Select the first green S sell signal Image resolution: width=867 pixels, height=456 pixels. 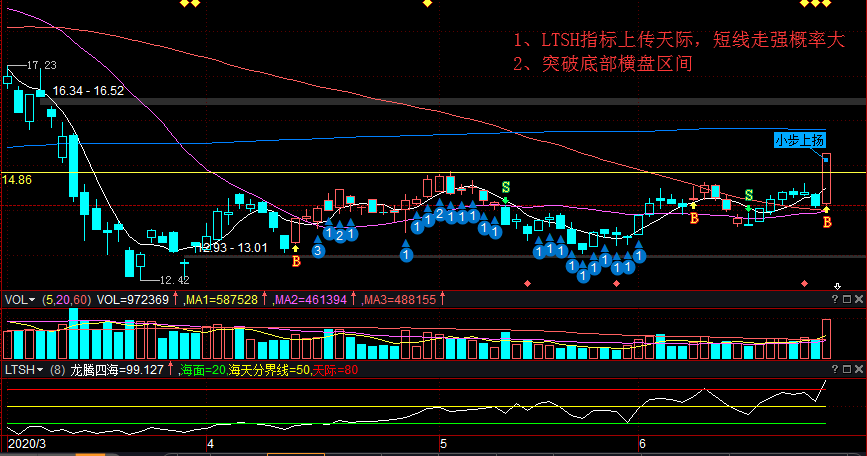(x=506, y=187)
